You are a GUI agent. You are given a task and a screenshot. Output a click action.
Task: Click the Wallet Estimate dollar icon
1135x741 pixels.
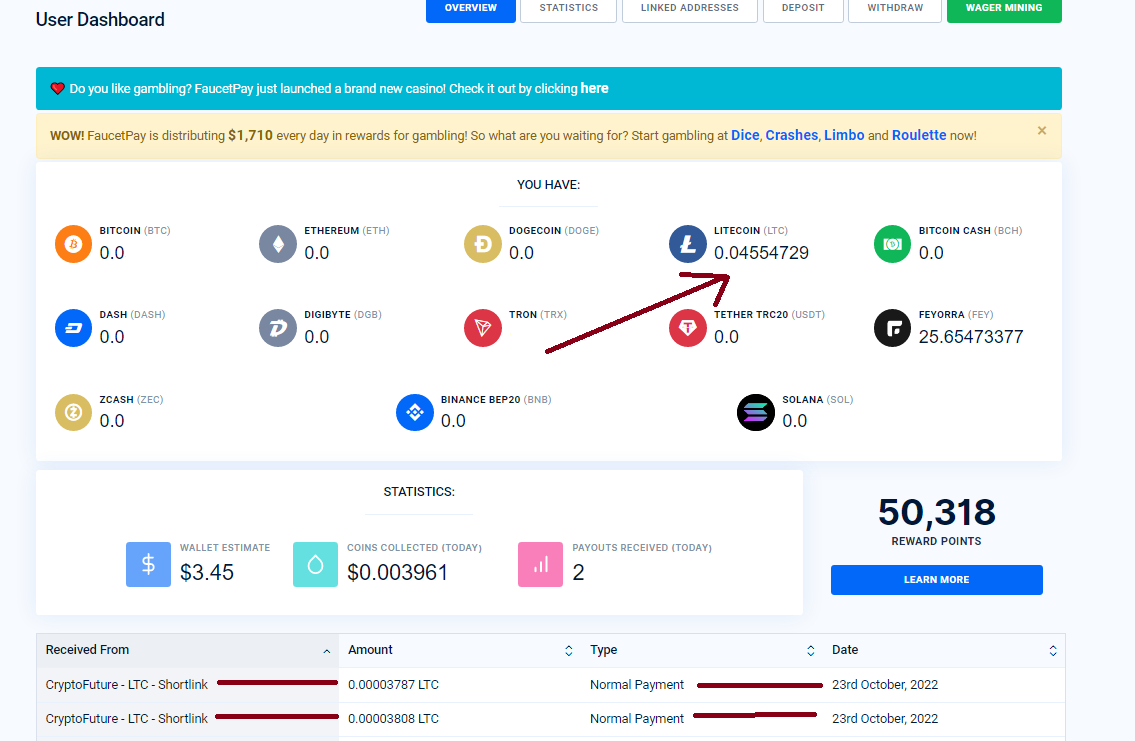point(148,564)
